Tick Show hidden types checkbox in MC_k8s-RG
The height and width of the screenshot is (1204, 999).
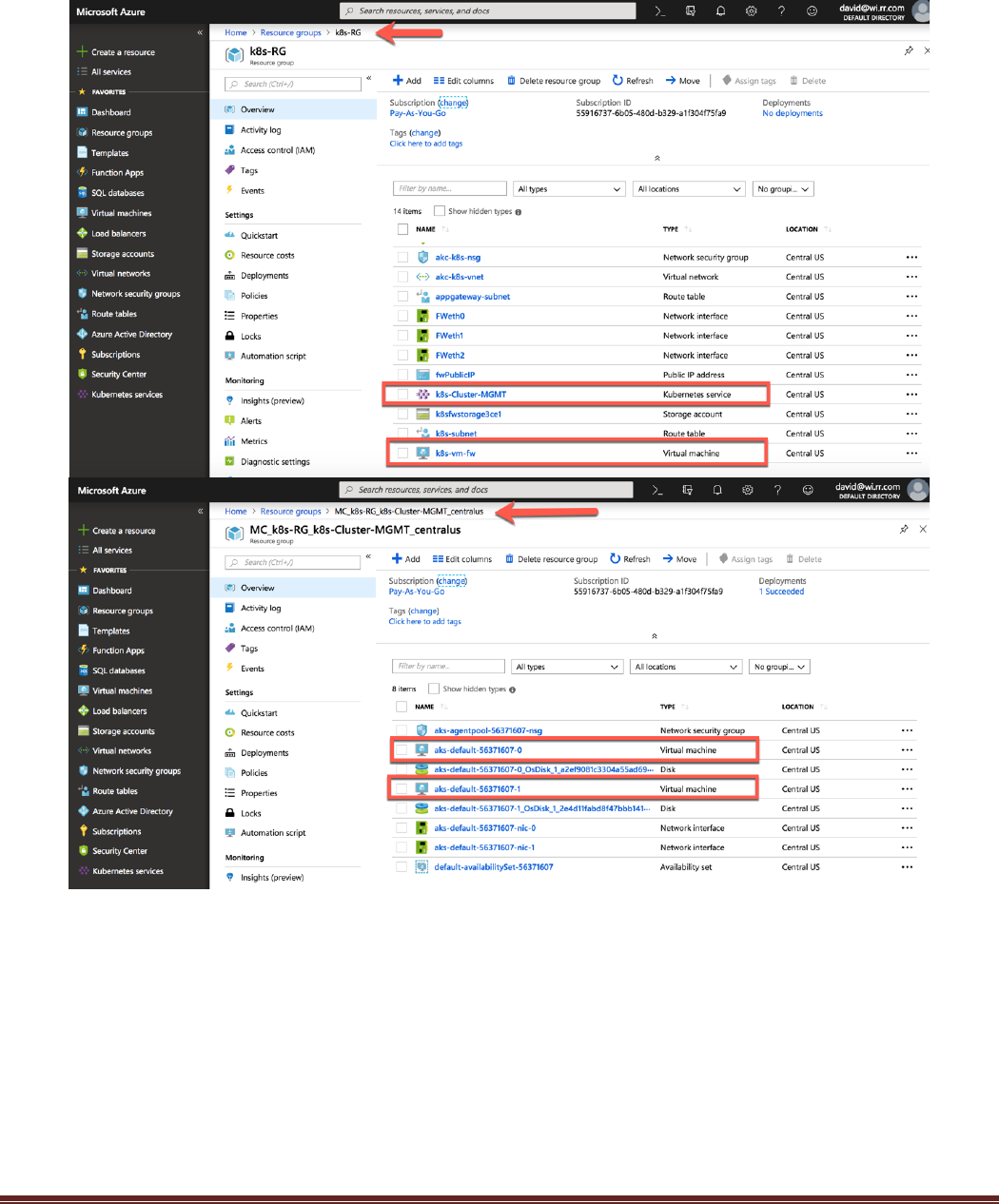pyautogui.click(x=434, y=689)
